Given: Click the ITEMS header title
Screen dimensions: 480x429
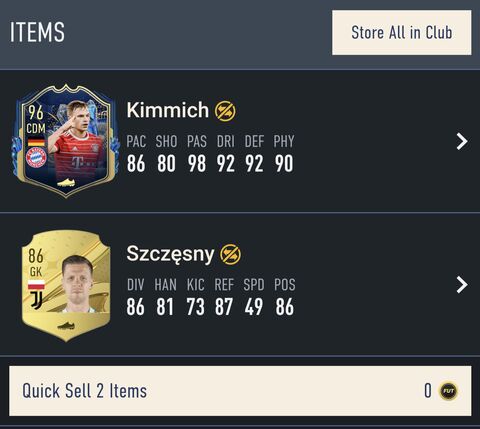Looking at the screenshot, I should click(37, 32).
